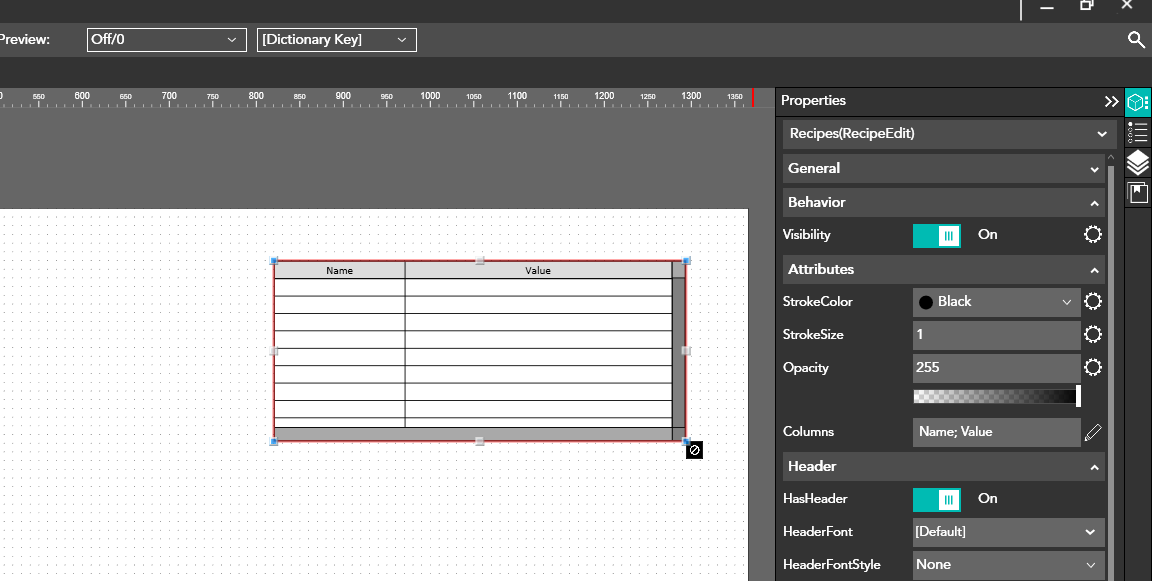The width and height of the screenshot is (1152, 581).
Task: Open the Layers panel icon
Action: point(1138,162)
